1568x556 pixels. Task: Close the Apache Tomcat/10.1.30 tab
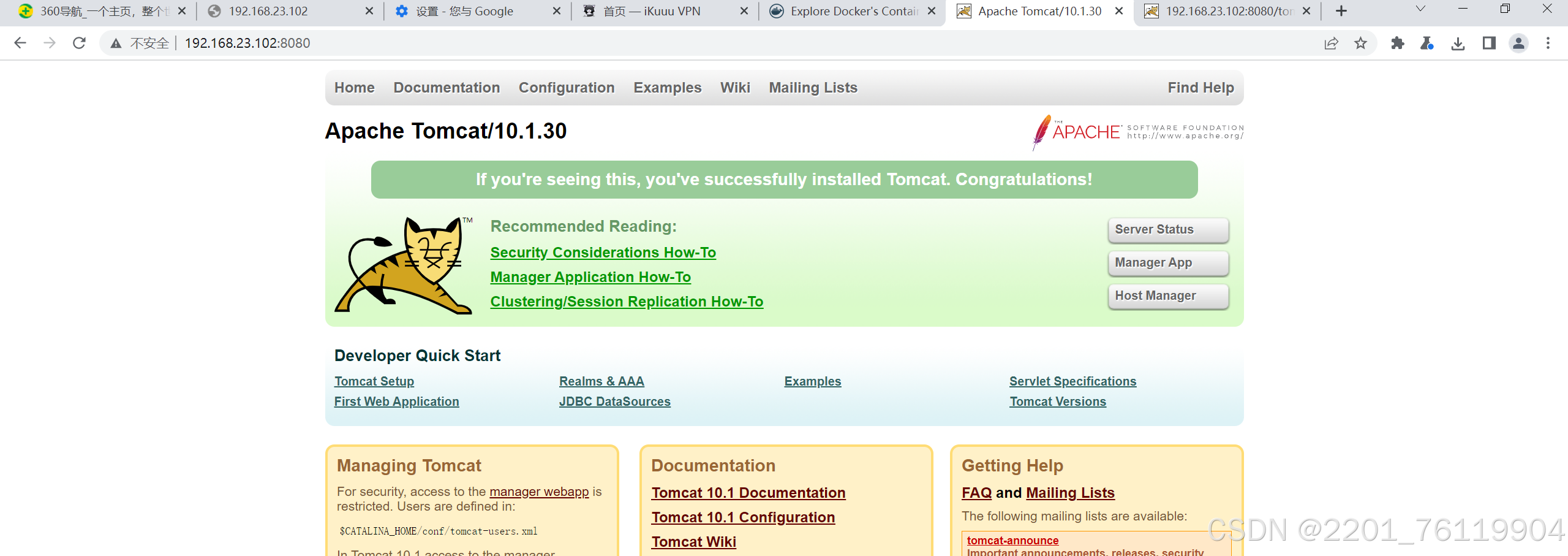(x=1119, y=11)
